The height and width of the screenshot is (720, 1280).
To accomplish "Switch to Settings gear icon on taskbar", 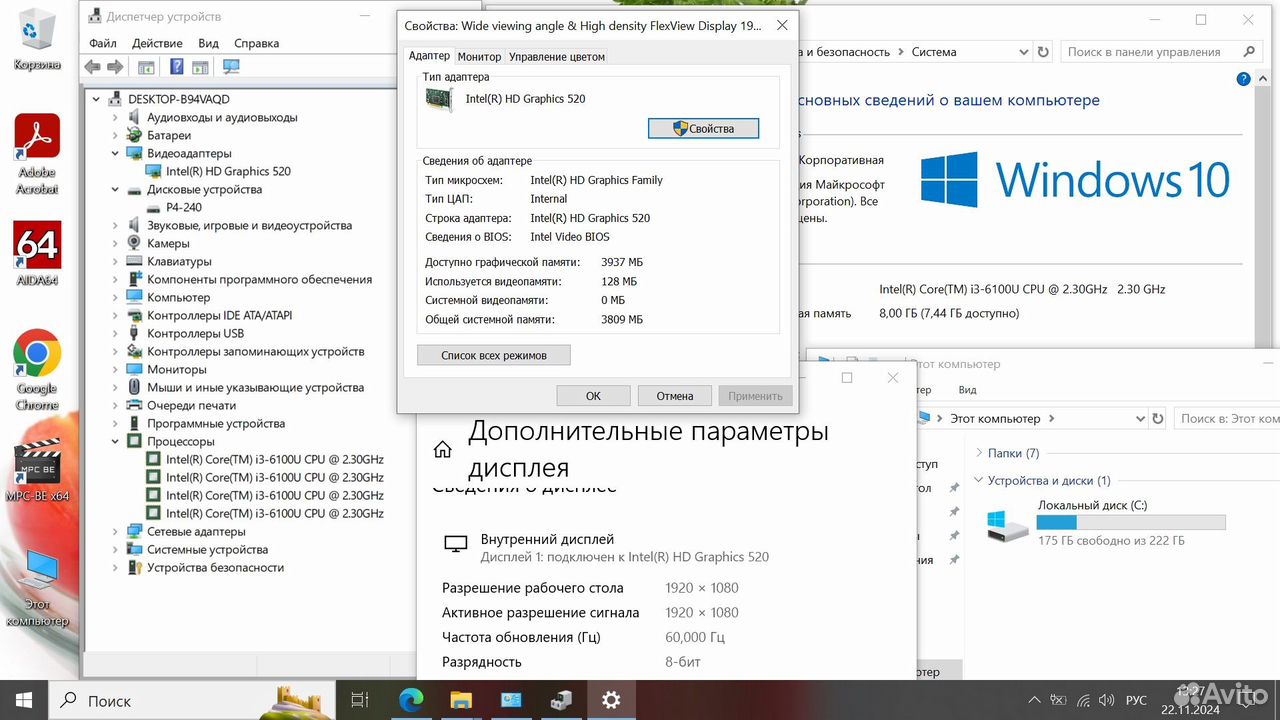I will click(610, 700).
